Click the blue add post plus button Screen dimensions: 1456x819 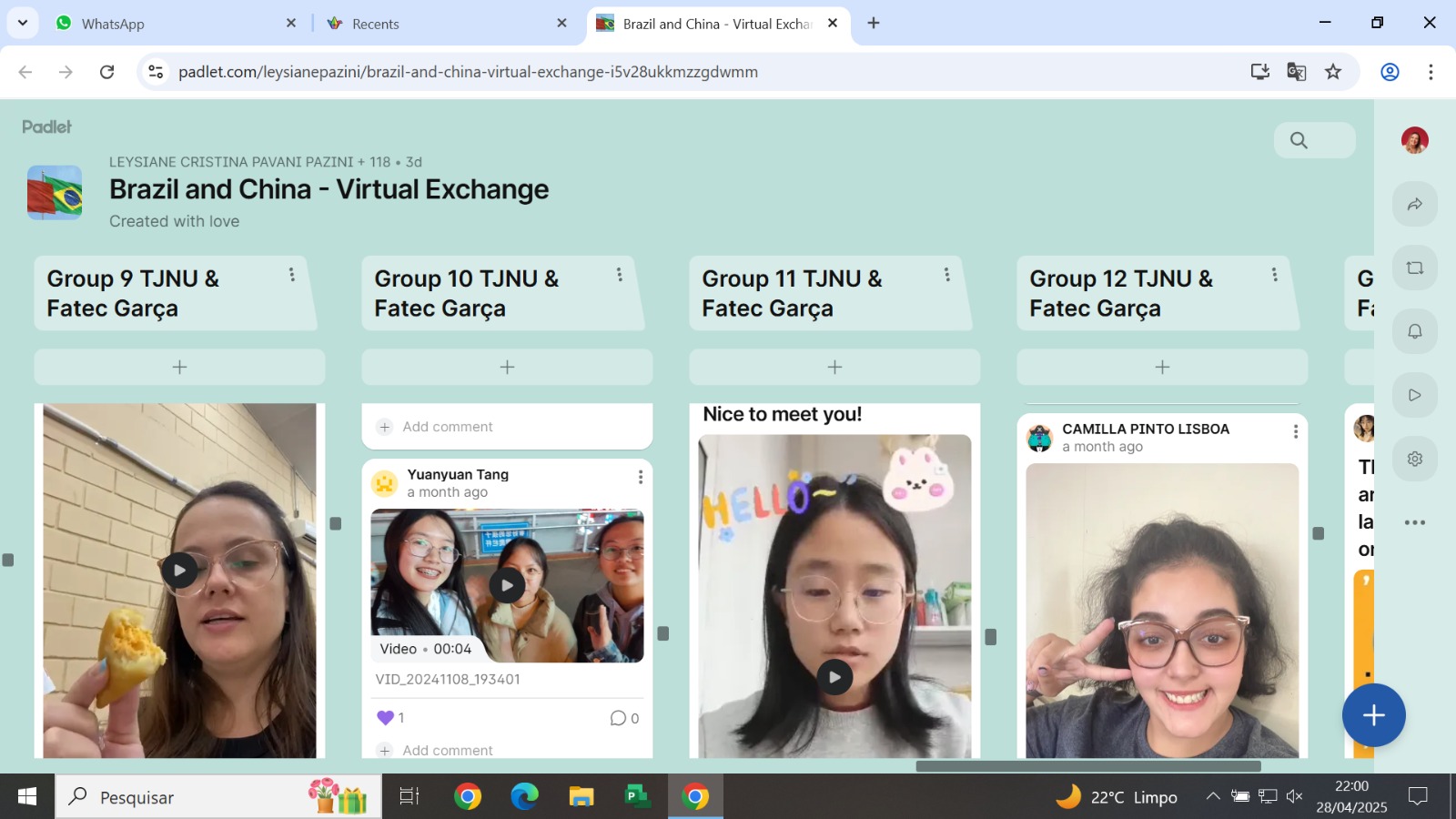pyautogui.click(x=1373, y=715)
